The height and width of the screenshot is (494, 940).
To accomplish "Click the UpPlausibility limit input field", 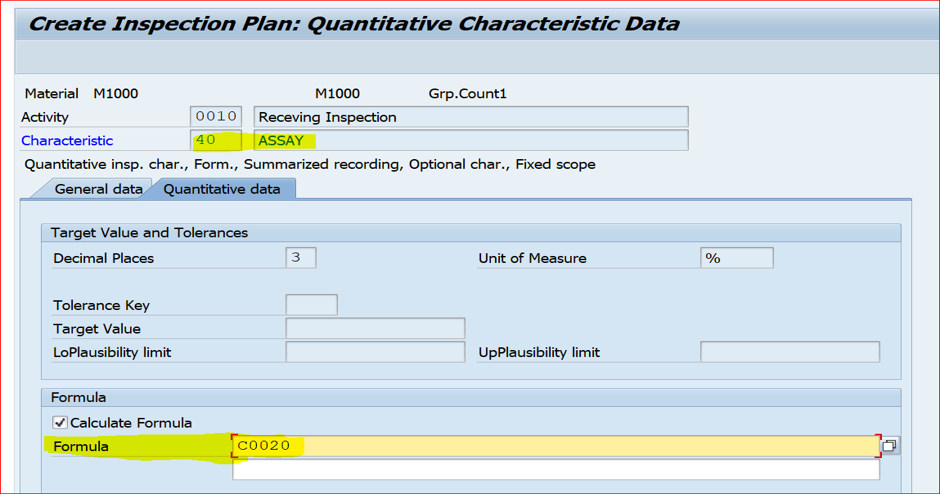I will point(790,352).
